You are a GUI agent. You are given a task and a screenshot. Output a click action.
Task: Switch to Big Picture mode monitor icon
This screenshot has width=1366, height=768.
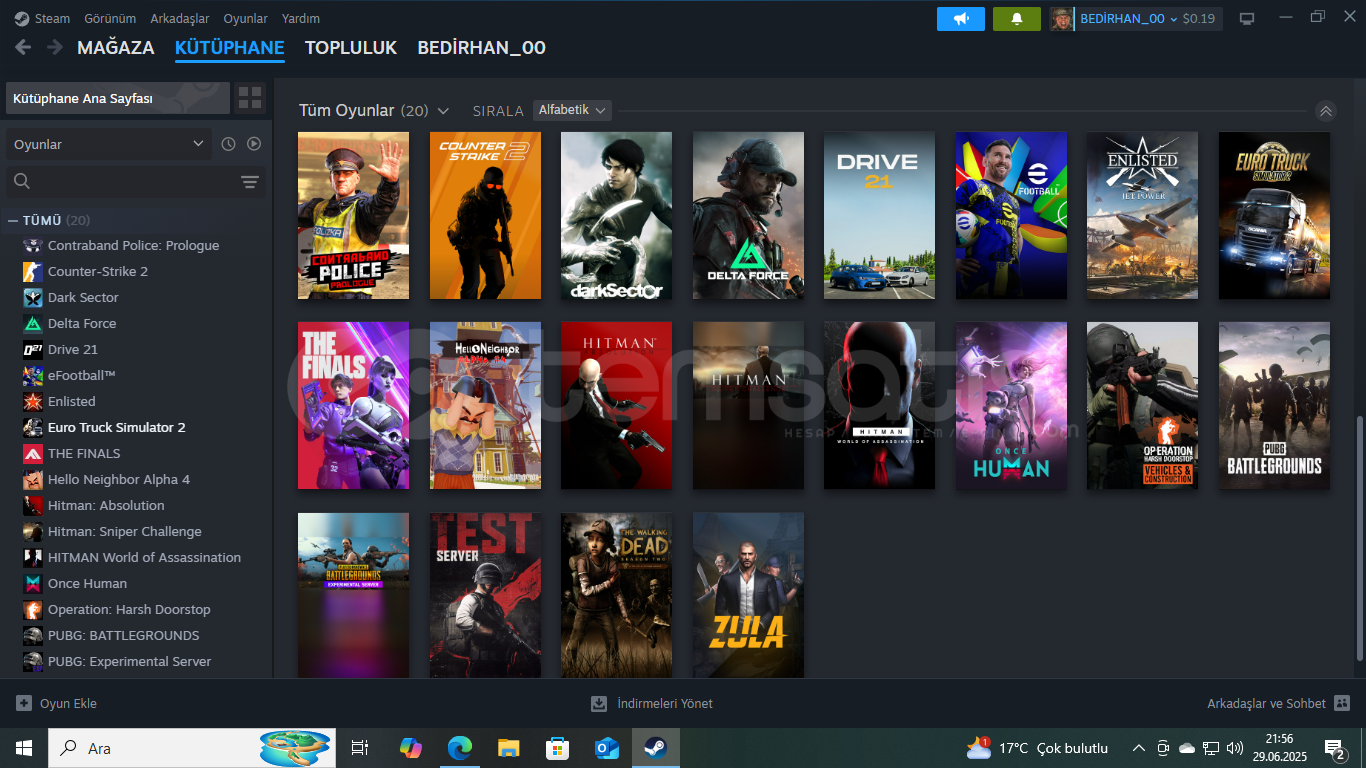1247,18
